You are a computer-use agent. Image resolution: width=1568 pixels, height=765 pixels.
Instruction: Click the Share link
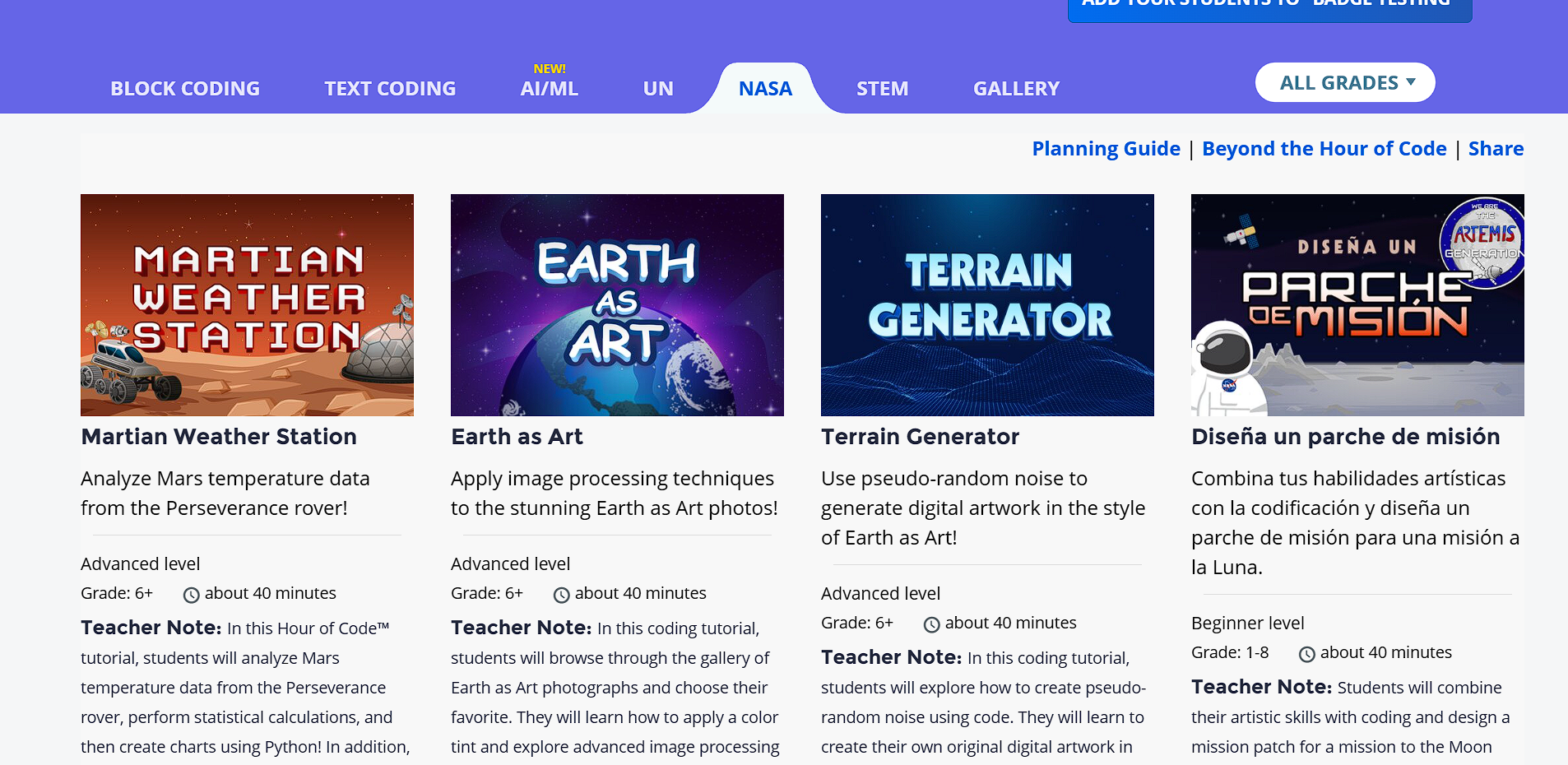[x=1496, y=149]
